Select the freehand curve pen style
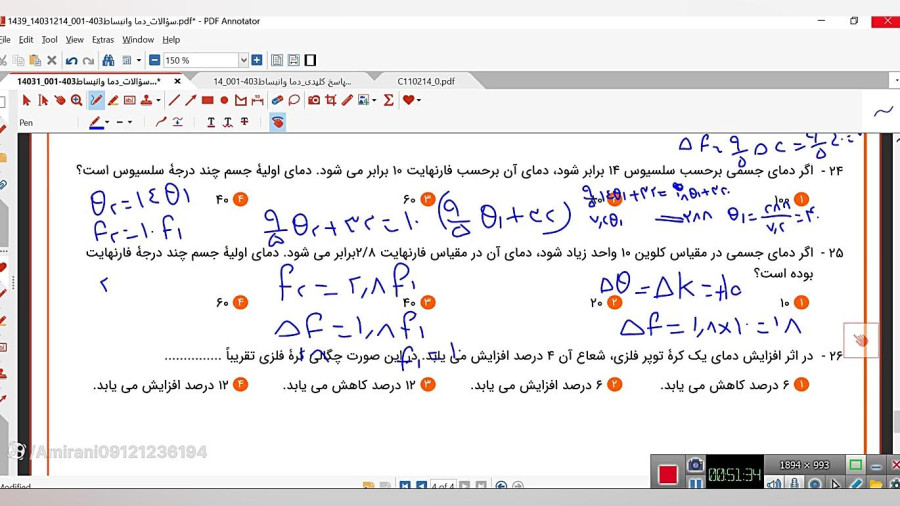The width and height of the screenshot is (900, 506). click(161, 122)
